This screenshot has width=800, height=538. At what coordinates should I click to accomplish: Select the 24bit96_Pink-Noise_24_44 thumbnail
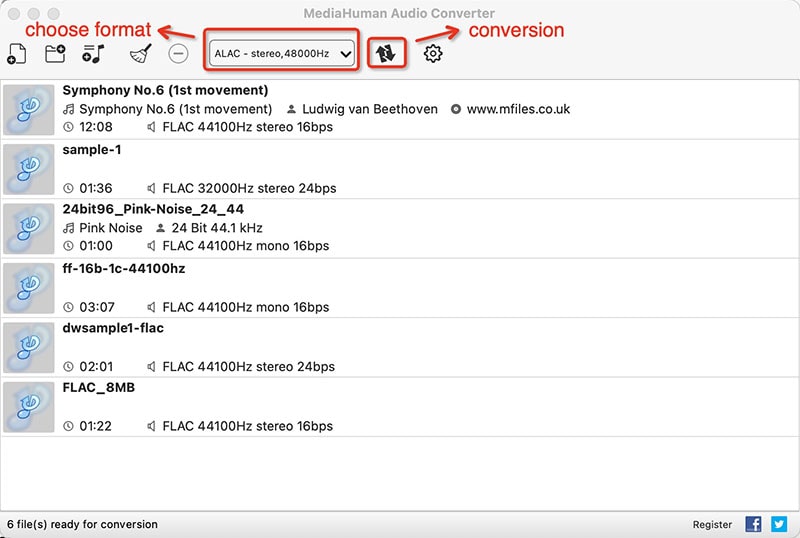click(x=29, y=229)
